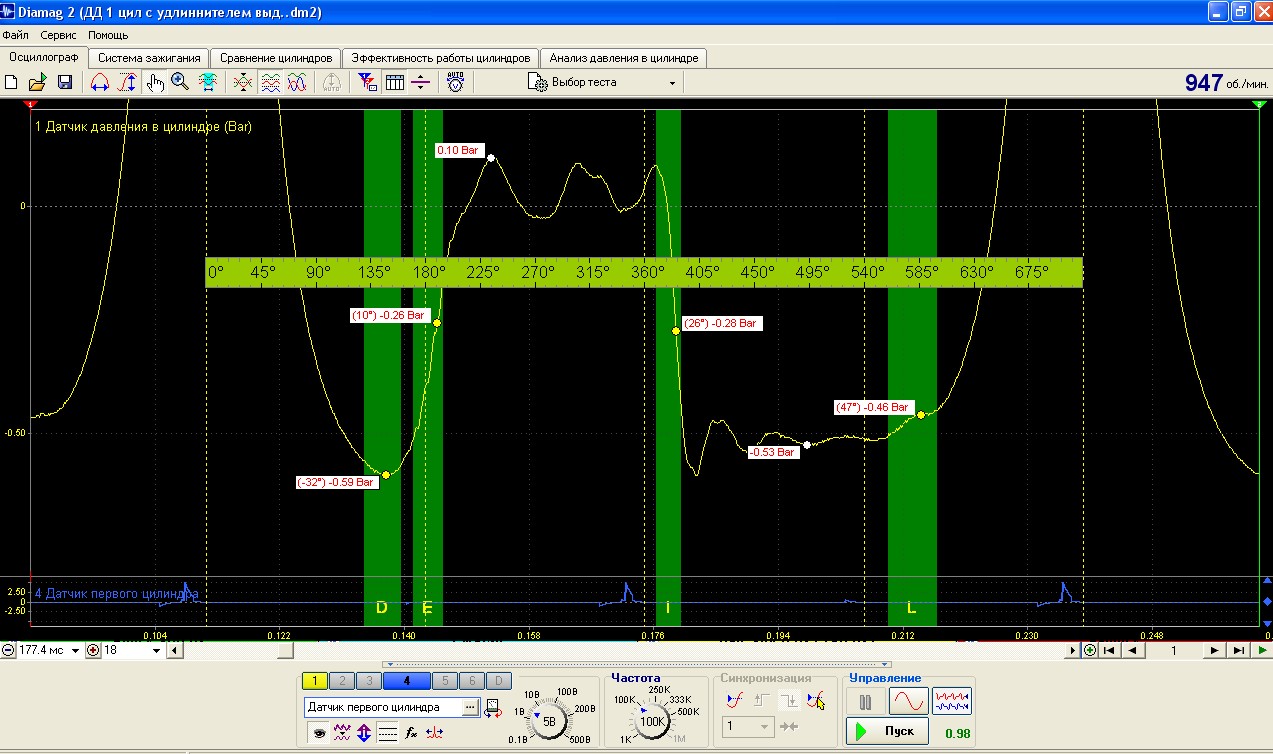Click the red divider line toolbar icon
Screen dimensions: 1273x754
click(421, 83)
